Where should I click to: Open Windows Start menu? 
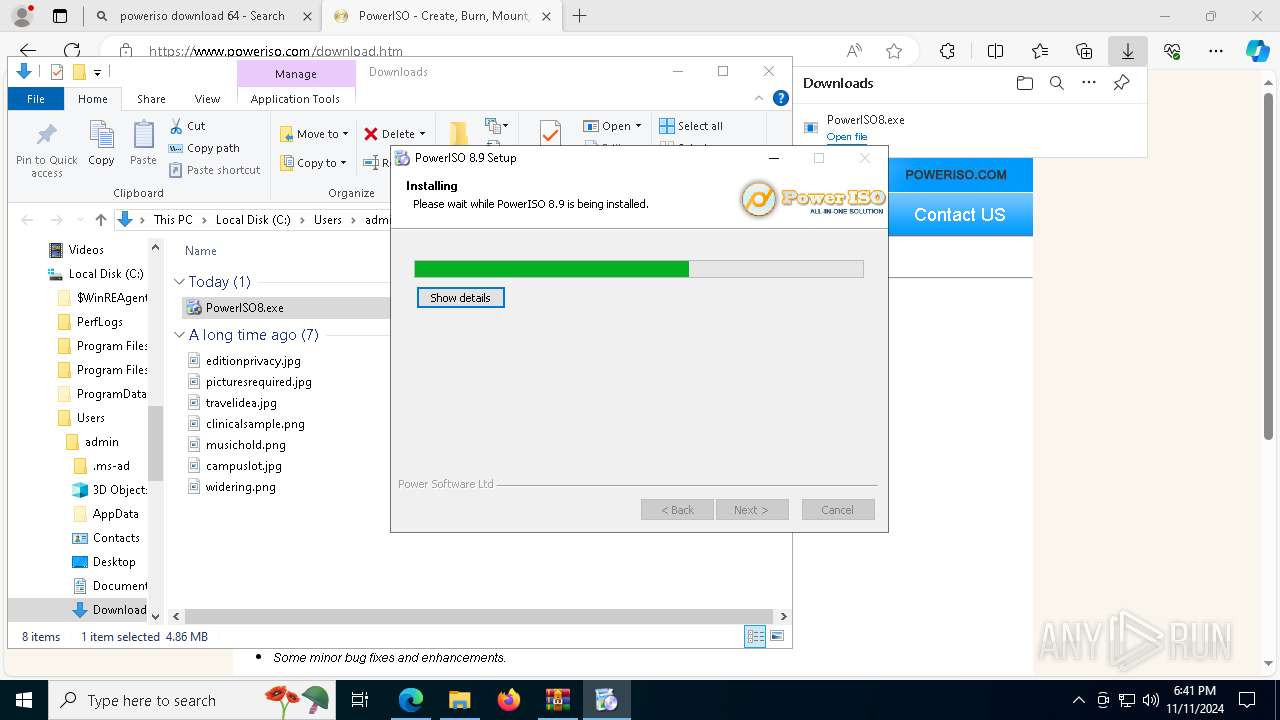coord(23,700)
